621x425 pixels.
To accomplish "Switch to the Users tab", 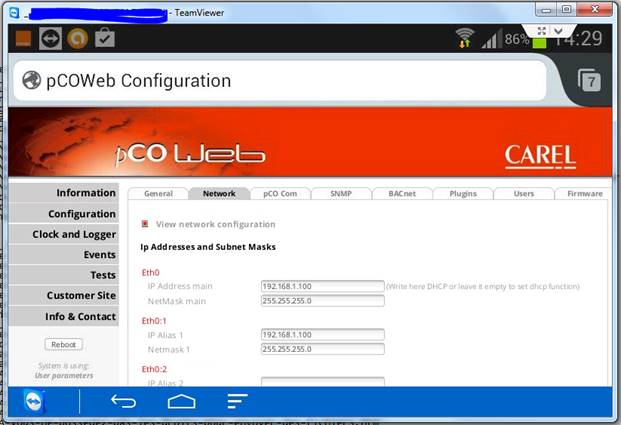I will (524, 194).
